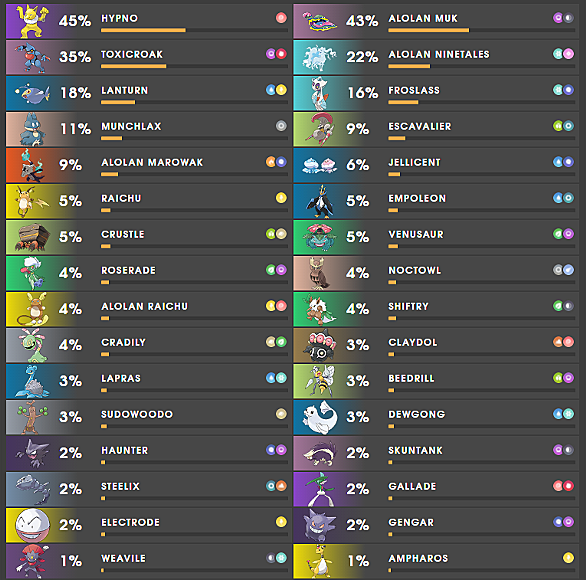Open the Alolan Ninetales entry

(436, 58)
